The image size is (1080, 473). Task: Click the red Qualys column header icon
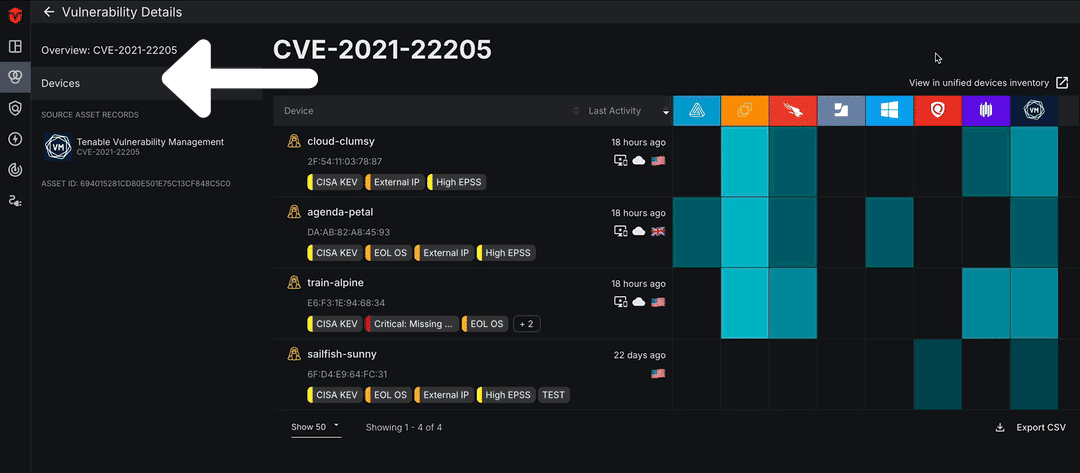point(937,111)
